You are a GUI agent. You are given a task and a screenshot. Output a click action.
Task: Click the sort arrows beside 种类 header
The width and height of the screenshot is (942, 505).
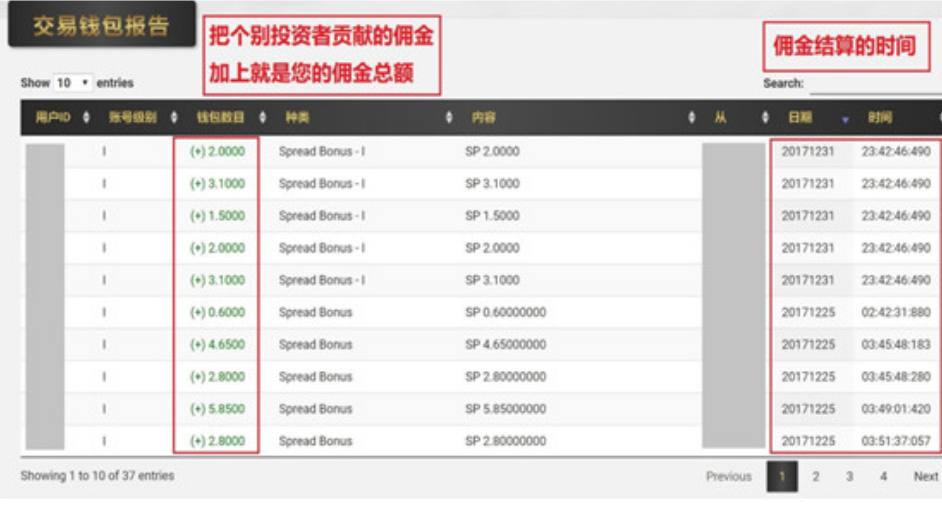pos(449,118)
